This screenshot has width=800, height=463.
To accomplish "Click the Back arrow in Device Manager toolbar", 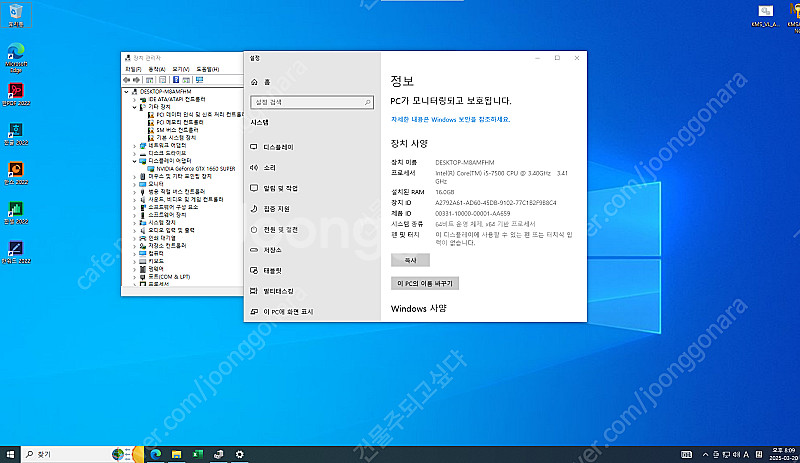I will (x=127, y=80).
